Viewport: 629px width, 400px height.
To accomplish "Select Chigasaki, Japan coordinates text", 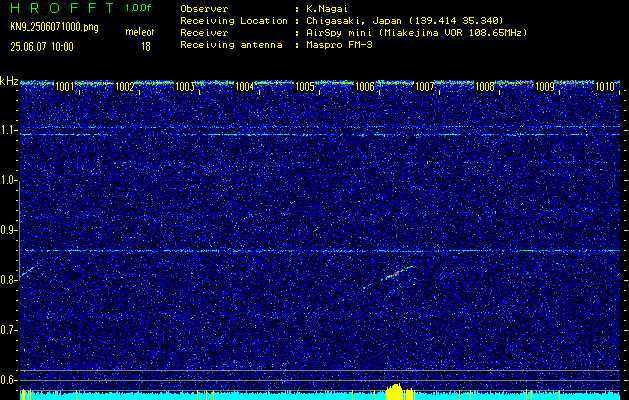I will [404, 20].
